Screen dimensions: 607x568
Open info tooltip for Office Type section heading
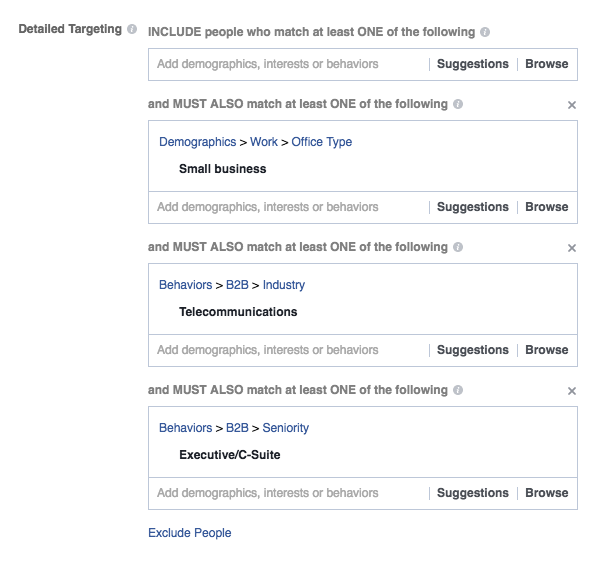click(x=458, y=104)
